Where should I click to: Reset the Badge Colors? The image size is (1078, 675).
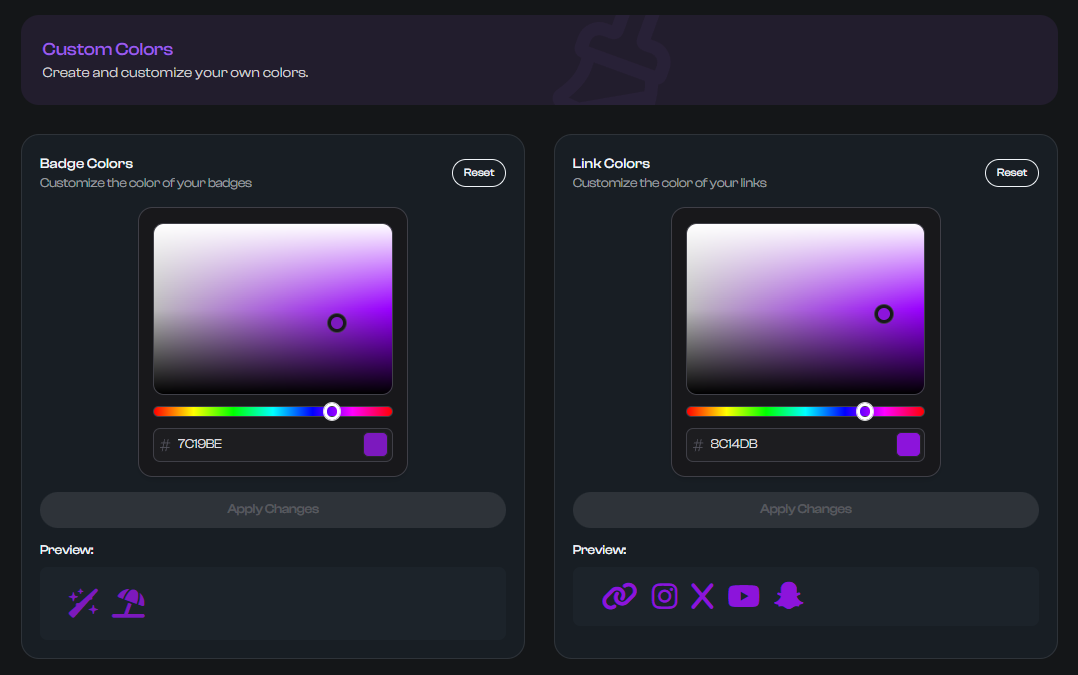coord(478,173)
